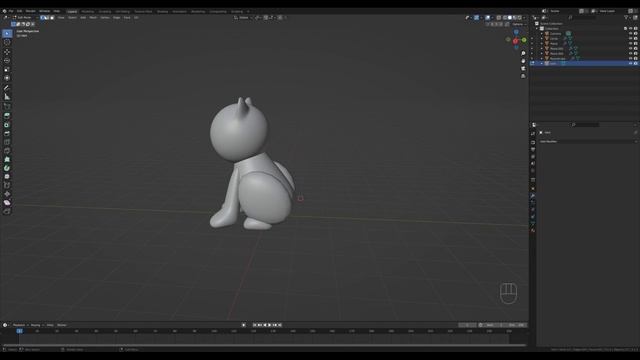Switch to rendered viewport shading
Screen dimensions: 640x360
coord(520,18)
